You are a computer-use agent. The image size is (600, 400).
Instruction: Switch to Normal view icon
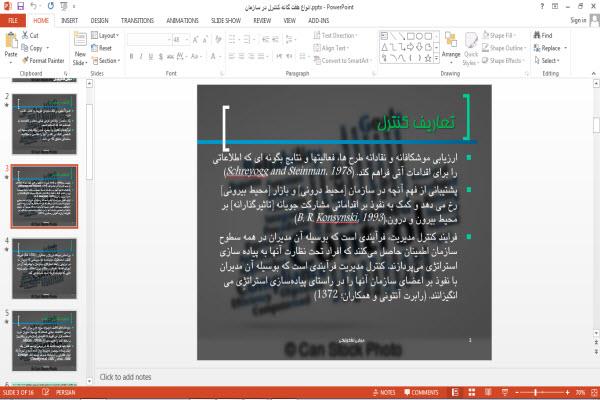(x=455, y=392)
